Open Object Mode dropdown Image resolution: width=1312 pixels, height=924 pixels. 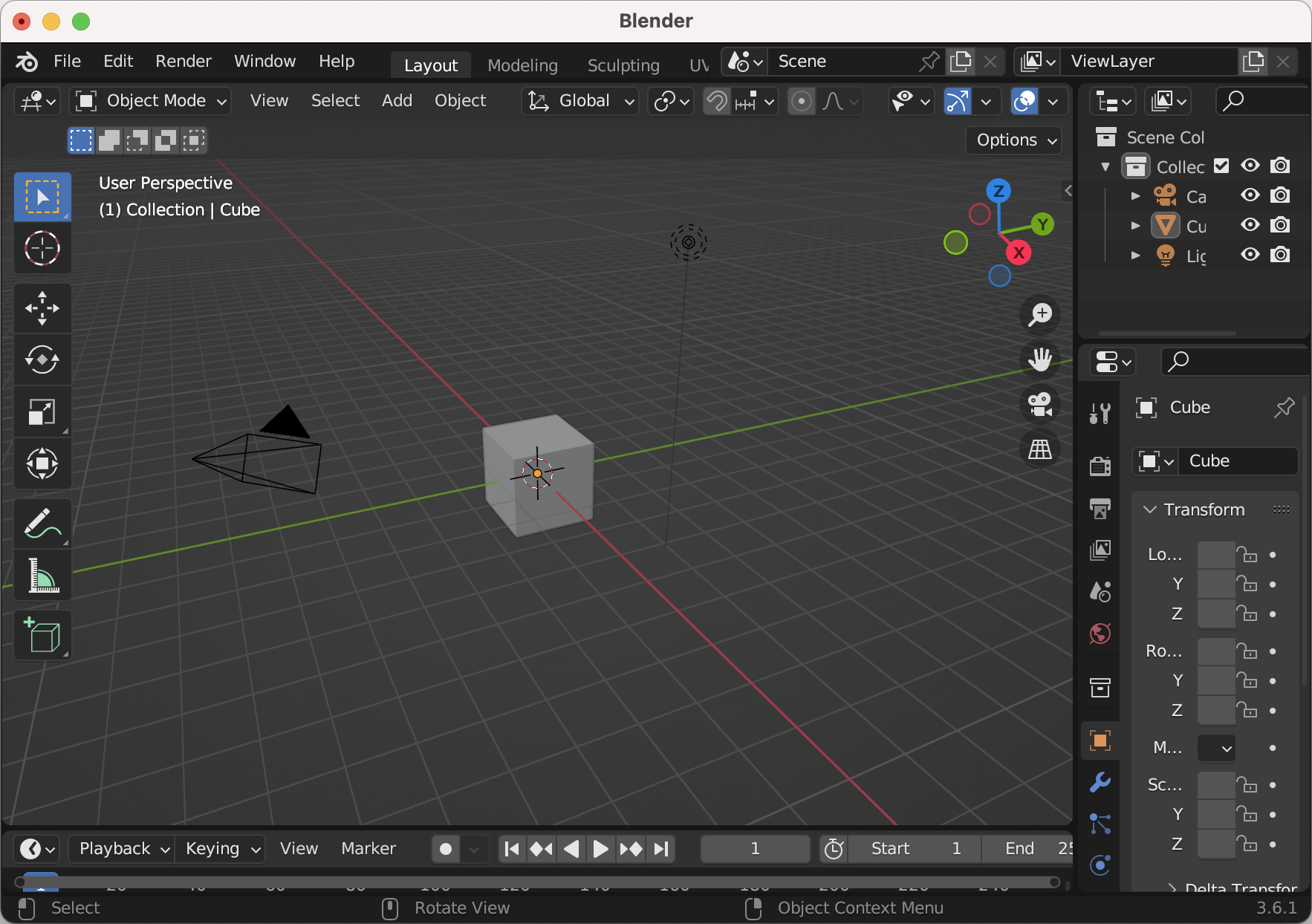click(151, 101)
